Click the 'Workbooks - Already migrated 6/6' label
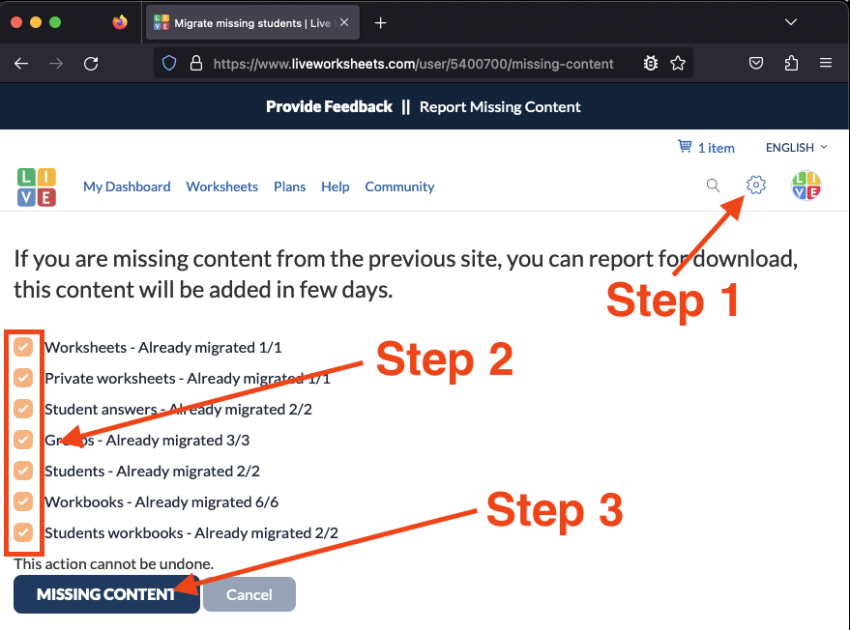Viewport: 850px width, 630px height. click(x=162, y=502)
